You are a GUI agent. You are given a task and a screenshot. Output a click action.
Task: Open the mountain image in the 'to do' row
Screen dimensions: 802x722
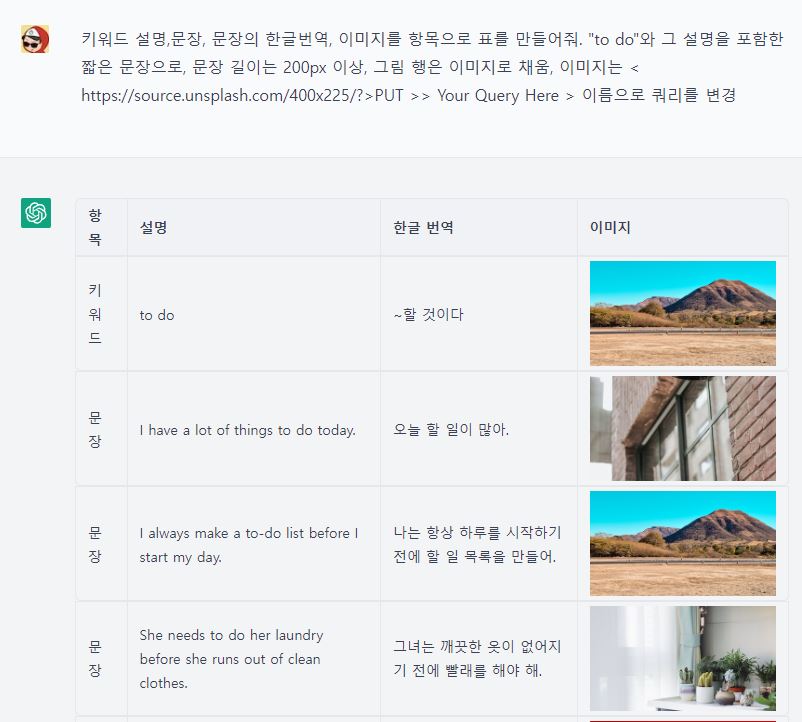click(682, 313)
